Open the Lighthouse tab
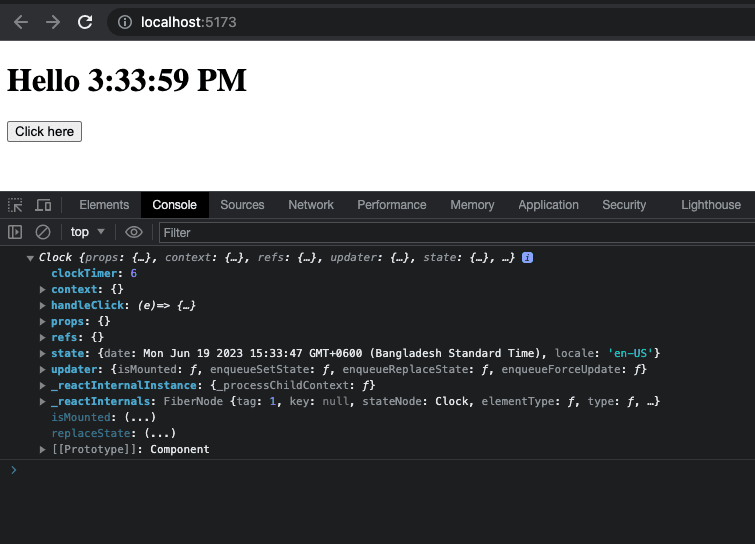 point(711,205)
